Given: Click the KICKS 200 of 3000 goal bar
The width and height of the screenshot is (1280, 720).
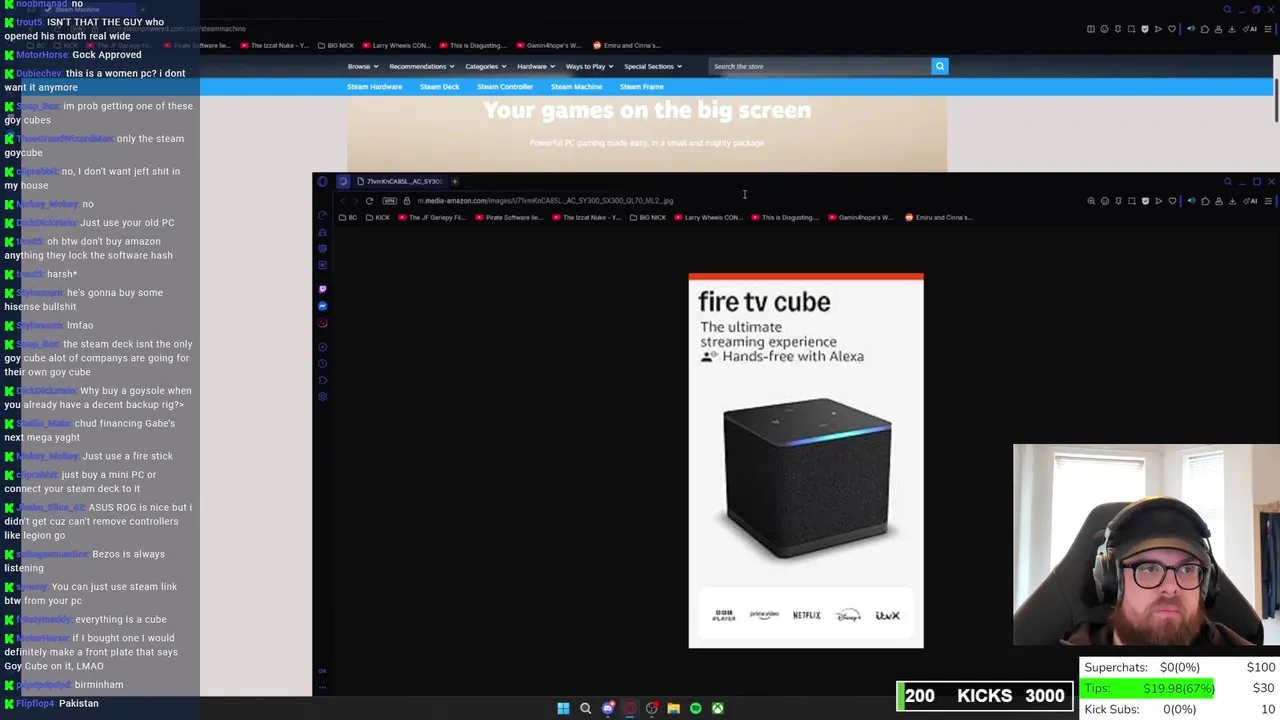Looking at the screenshot, I should [985, 696].
